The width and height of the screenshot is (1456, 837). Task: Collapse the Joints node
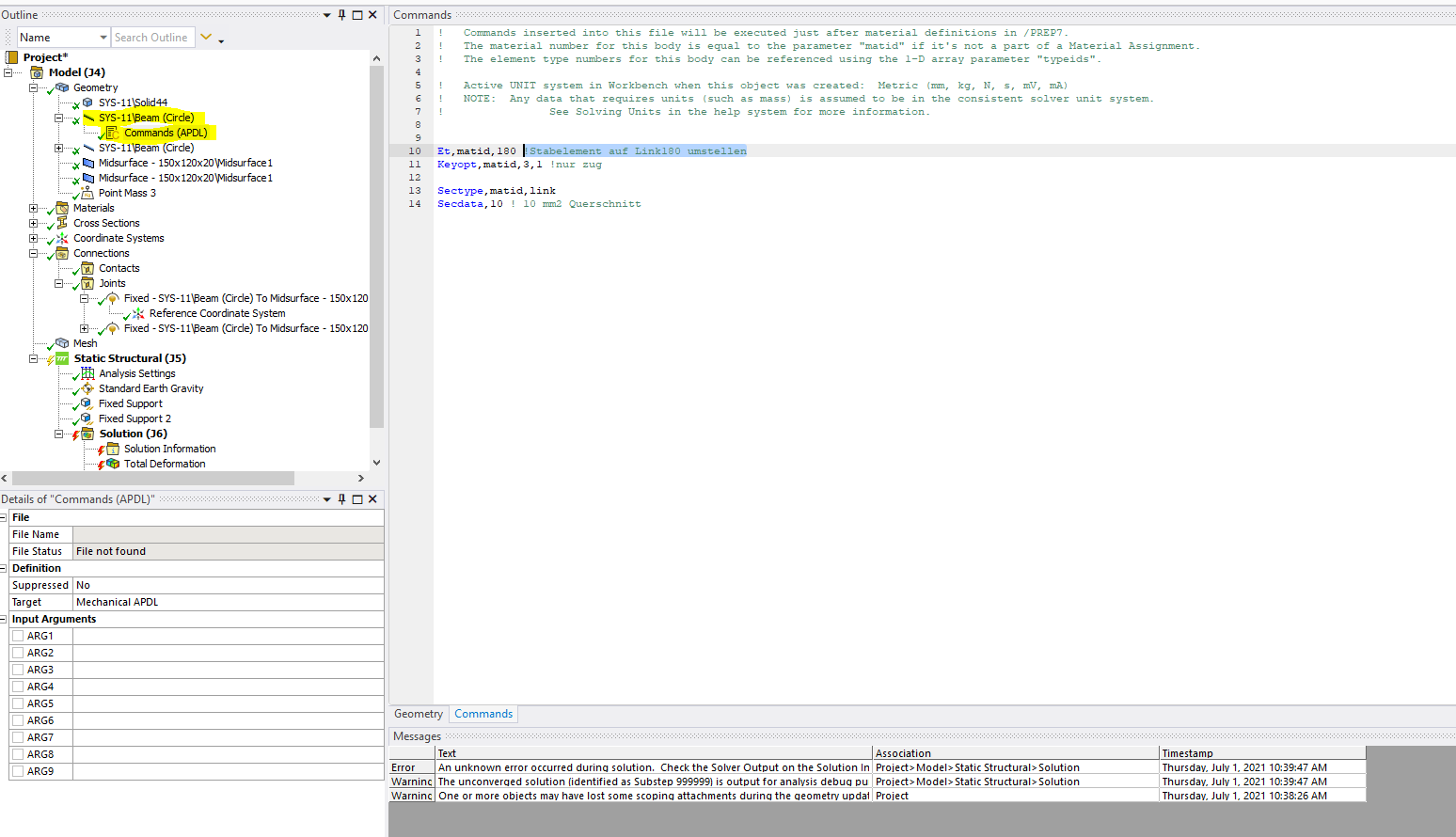pos(58,283)
